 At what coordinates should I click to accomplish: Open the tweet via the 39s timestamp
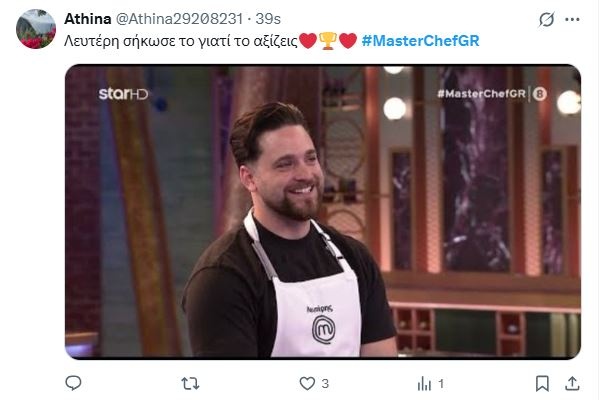point(268,19)
